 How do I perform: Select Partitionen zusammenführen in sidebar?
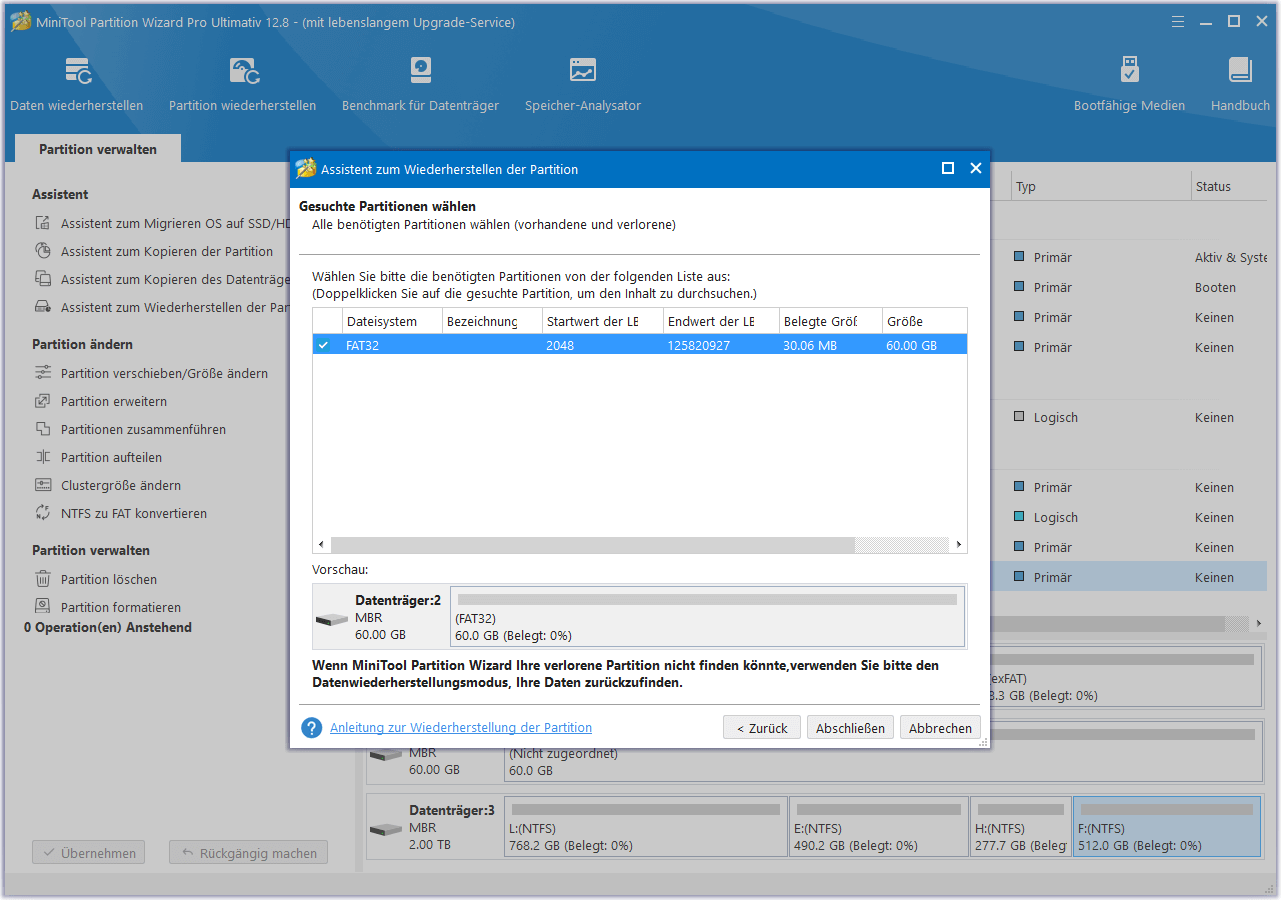(144, 430)
